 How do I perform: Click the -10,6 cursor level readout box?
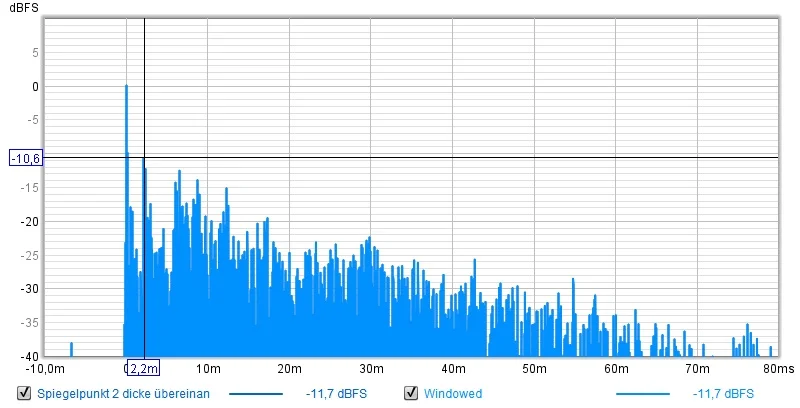26,158
